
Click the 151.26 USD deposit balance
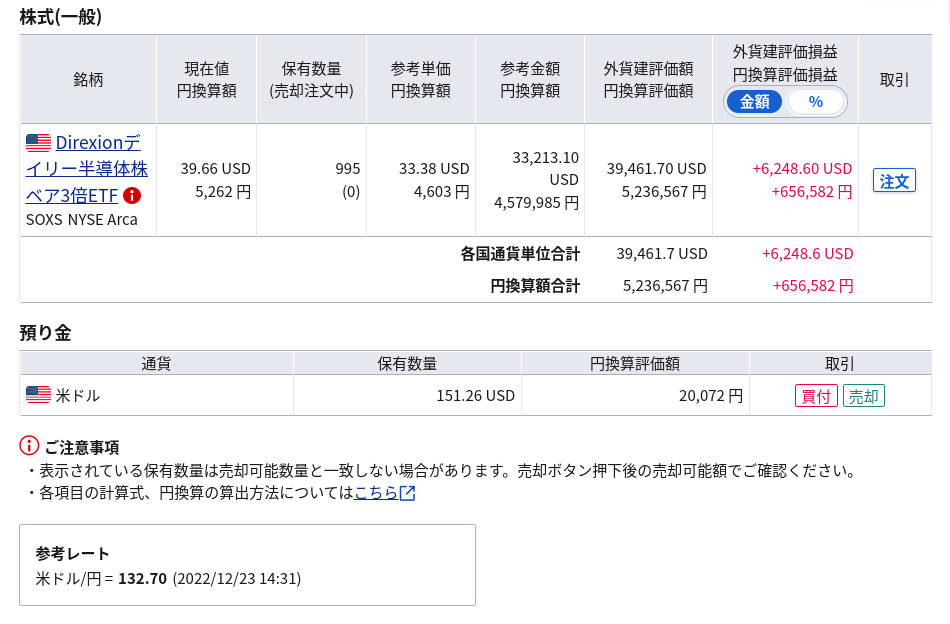[476, 396]
